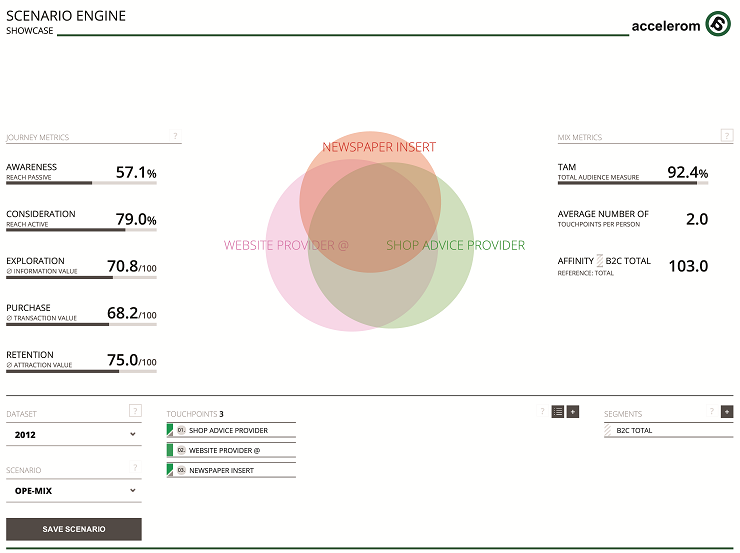Select the Retention metric row

81,360
